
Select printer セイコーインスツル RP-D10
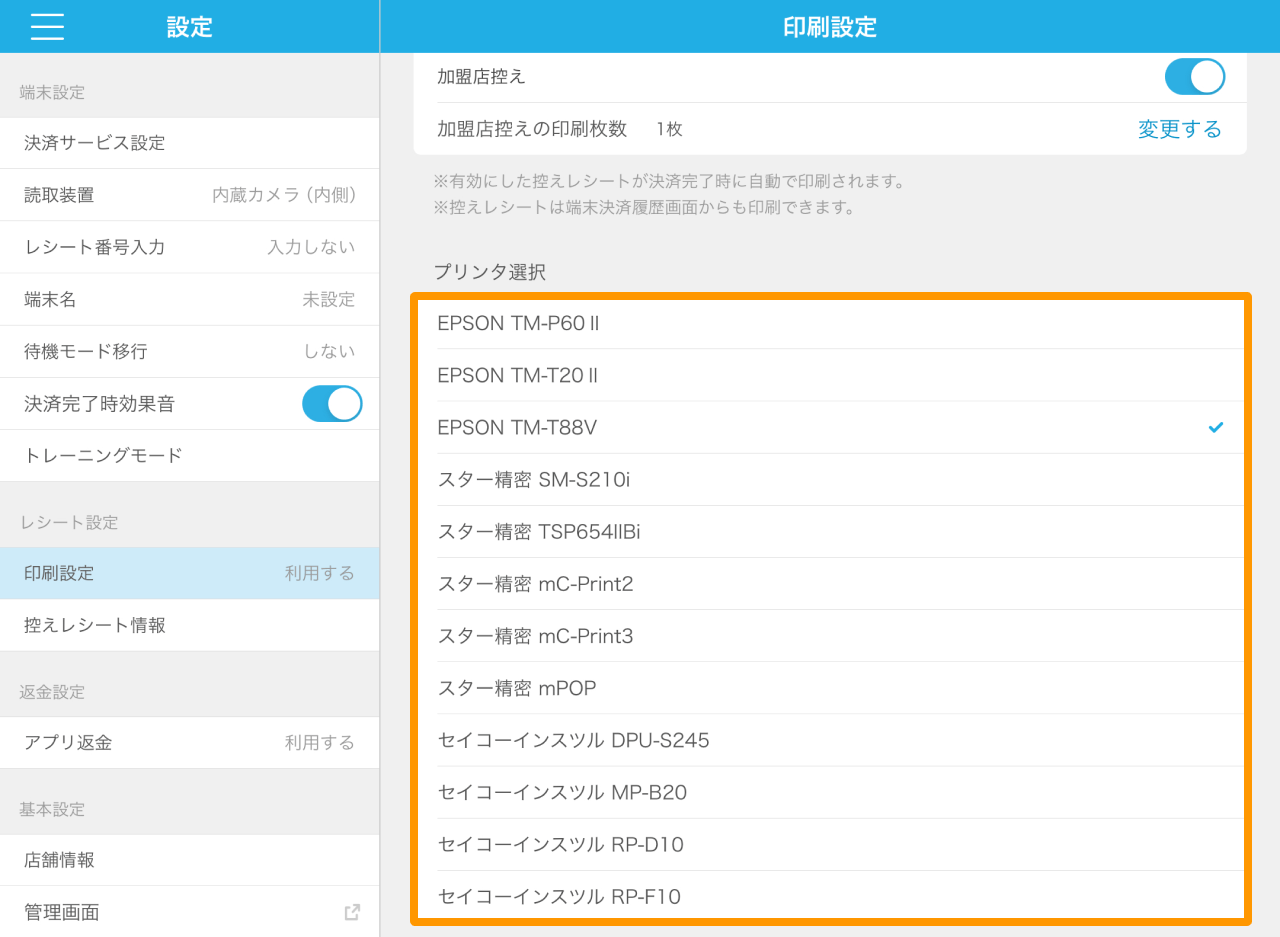point(830,844)
